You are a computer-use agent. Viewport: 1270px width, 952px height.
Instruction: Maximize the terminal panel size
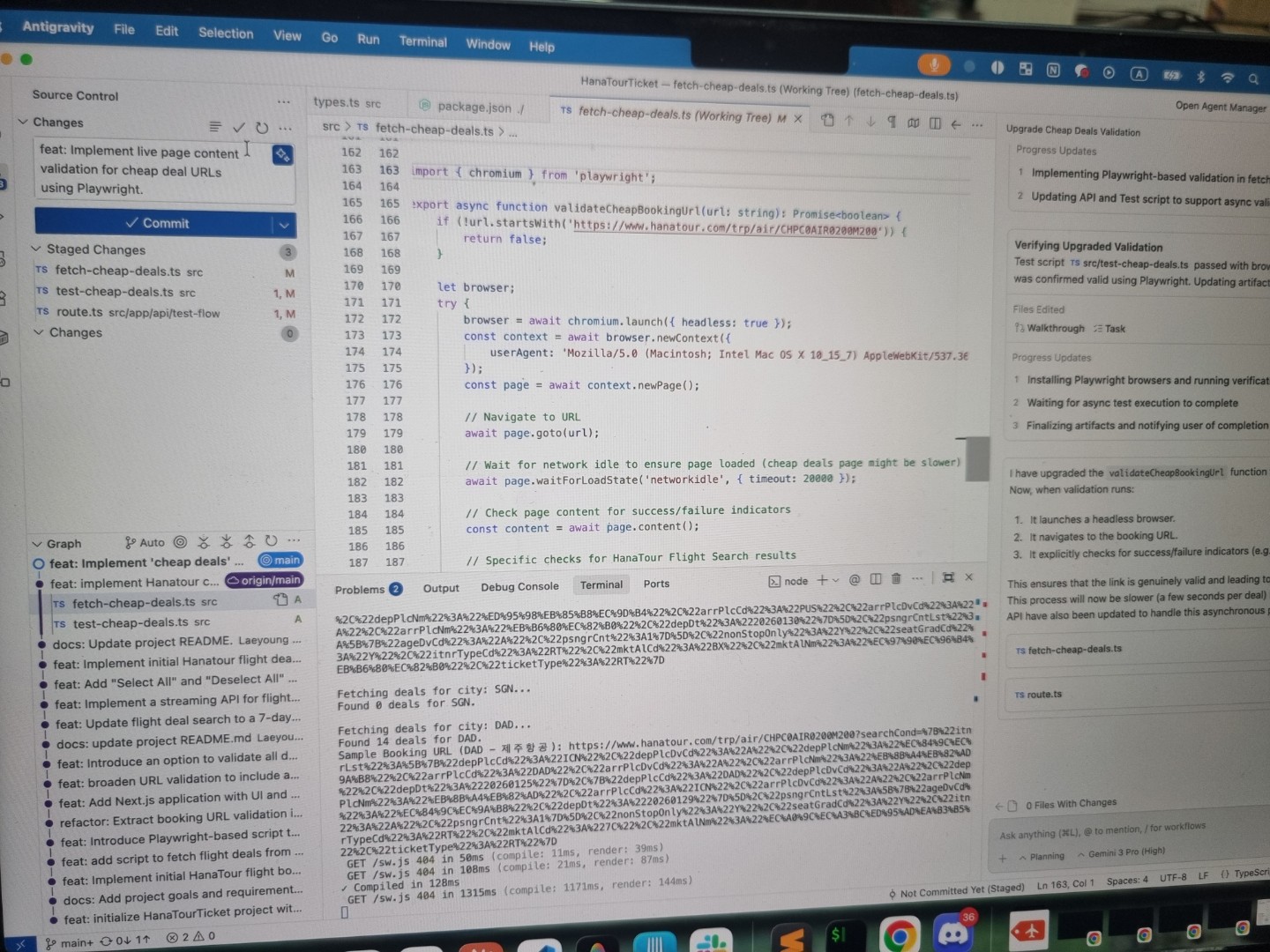(948, 577)
